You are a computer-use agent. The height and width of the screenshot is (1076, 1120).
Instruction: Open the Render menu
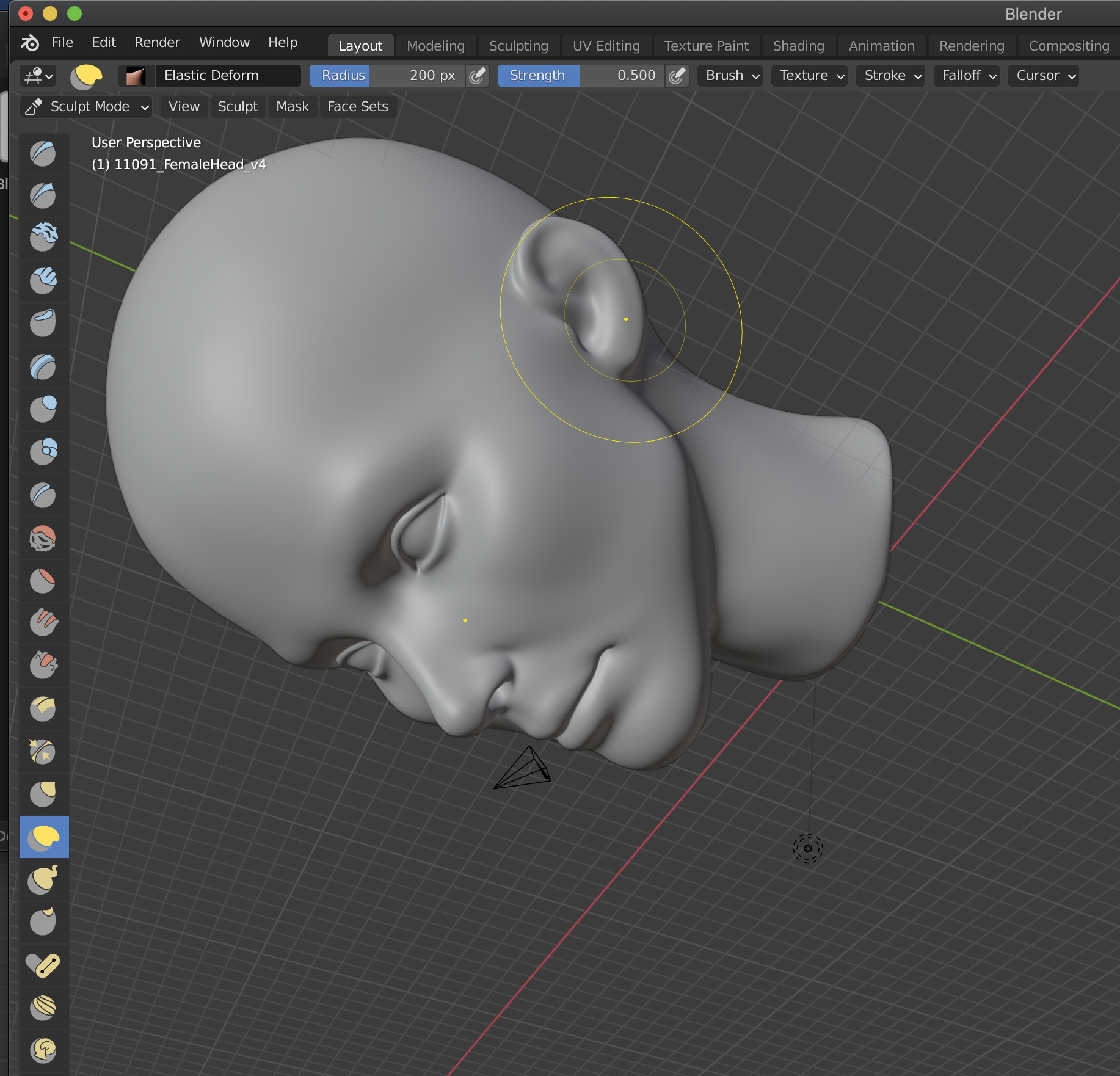[x=157, y=43]
